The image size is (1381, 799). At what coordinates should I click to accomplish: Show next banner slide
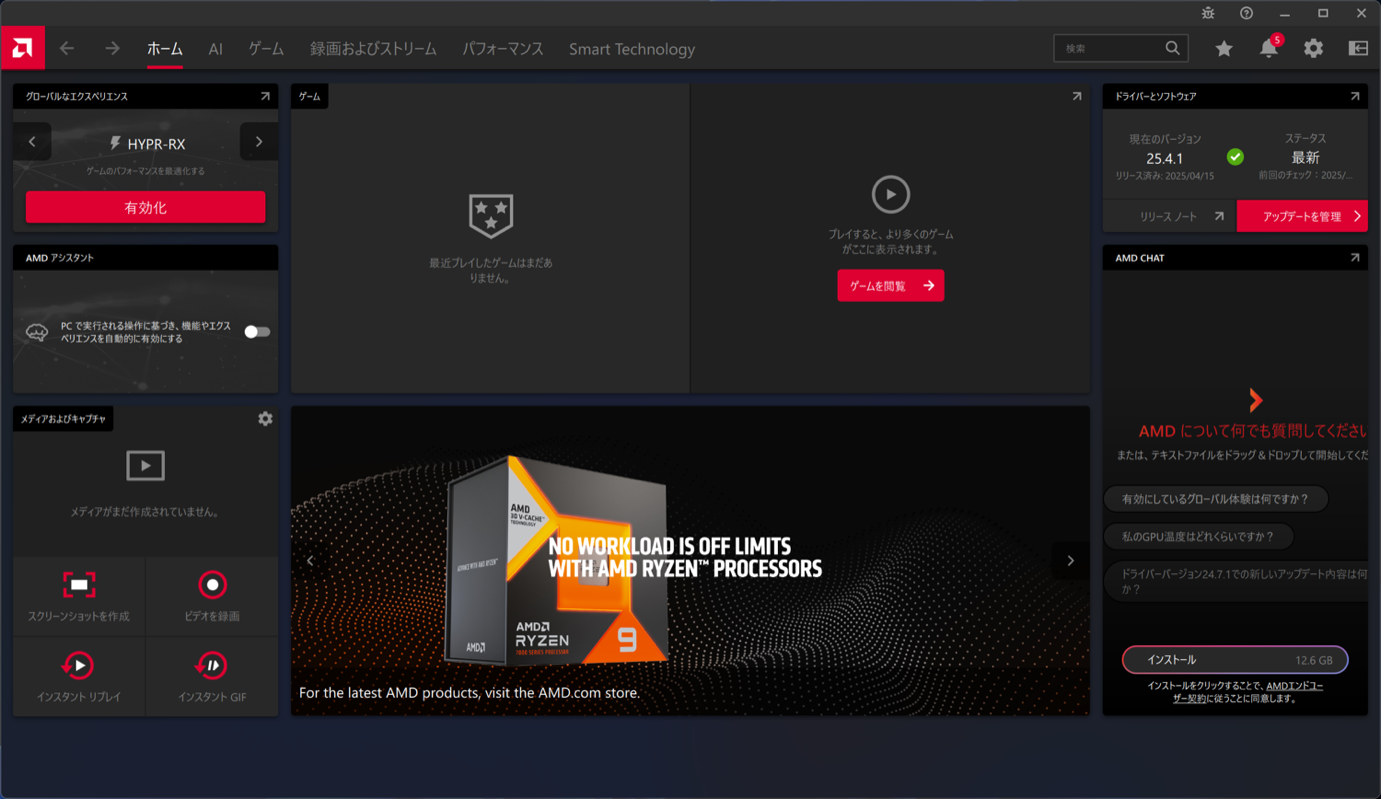pyautogui.click(x=1070, y=560)
